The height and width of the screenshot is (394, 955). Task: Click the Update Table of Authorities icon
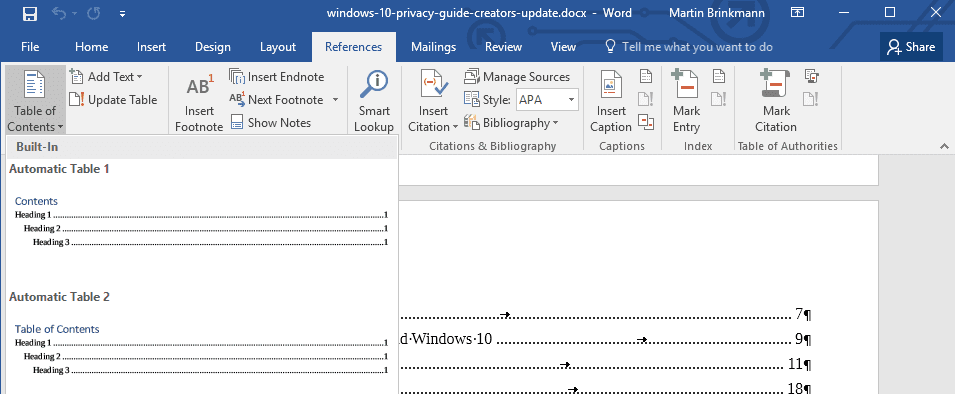pos(811,99)
